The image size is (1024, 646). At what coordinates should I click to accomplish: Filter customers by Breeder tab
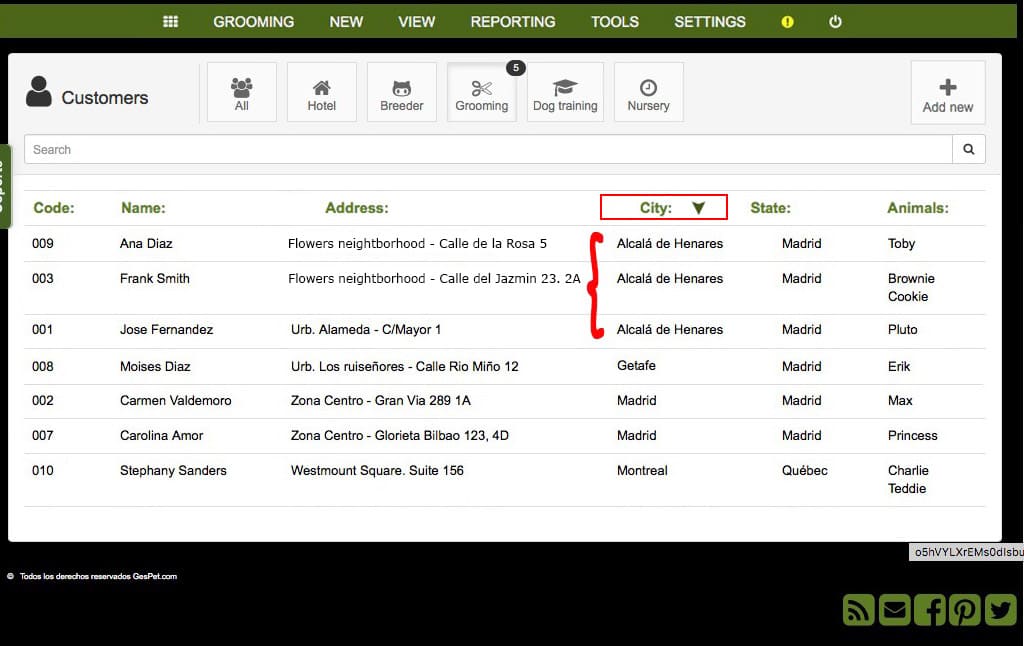point(402,92)
